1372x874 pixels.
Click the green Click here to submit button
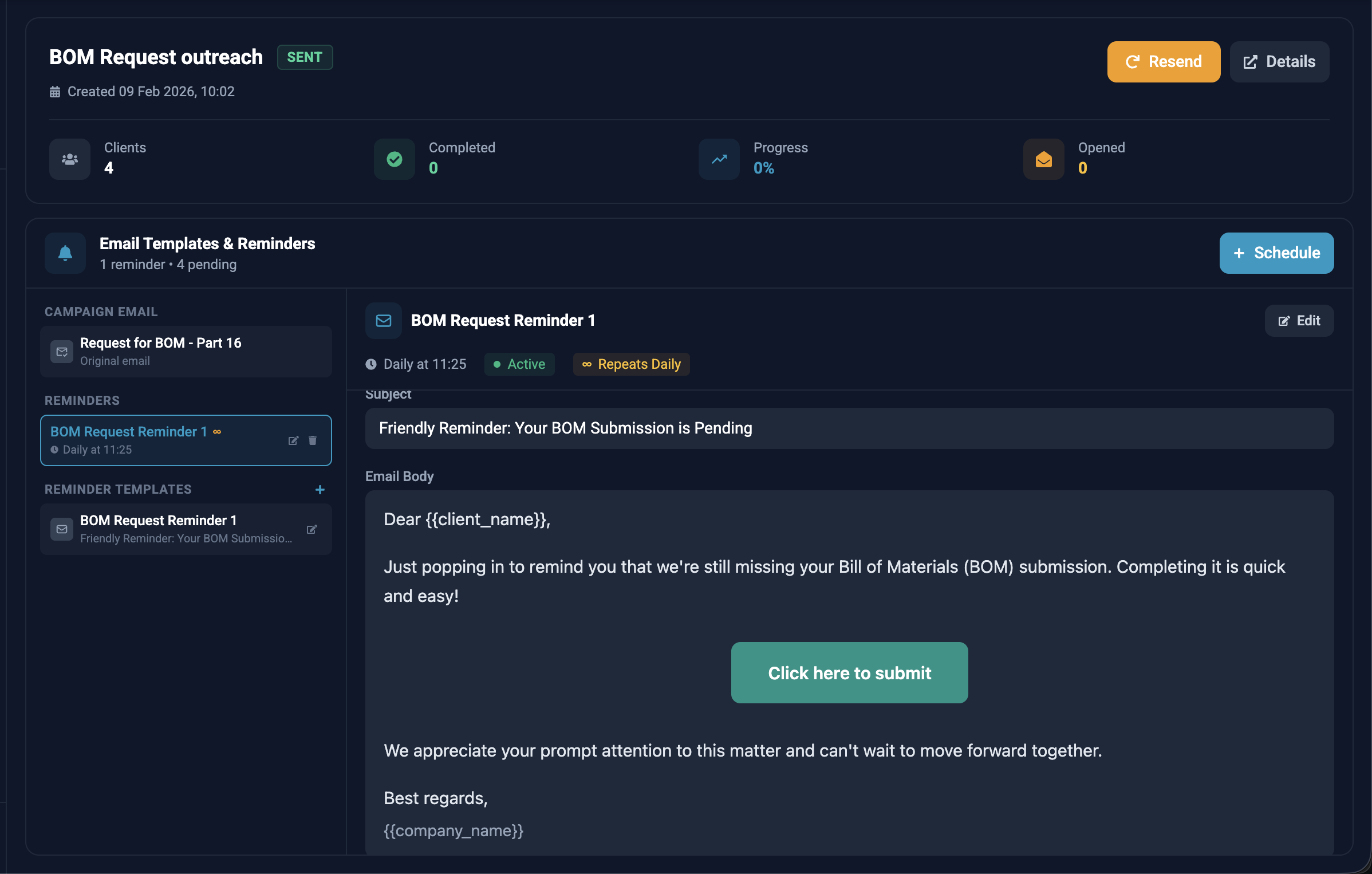(x=849, y=673)
